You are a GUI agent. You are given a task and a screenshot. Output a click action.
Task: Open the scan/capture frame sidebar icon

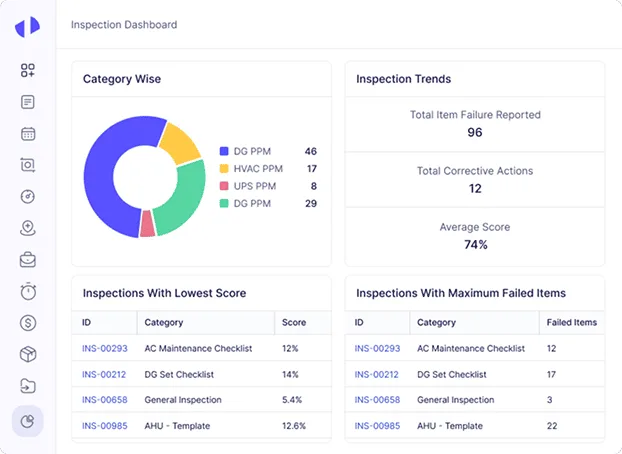point(28,165)
